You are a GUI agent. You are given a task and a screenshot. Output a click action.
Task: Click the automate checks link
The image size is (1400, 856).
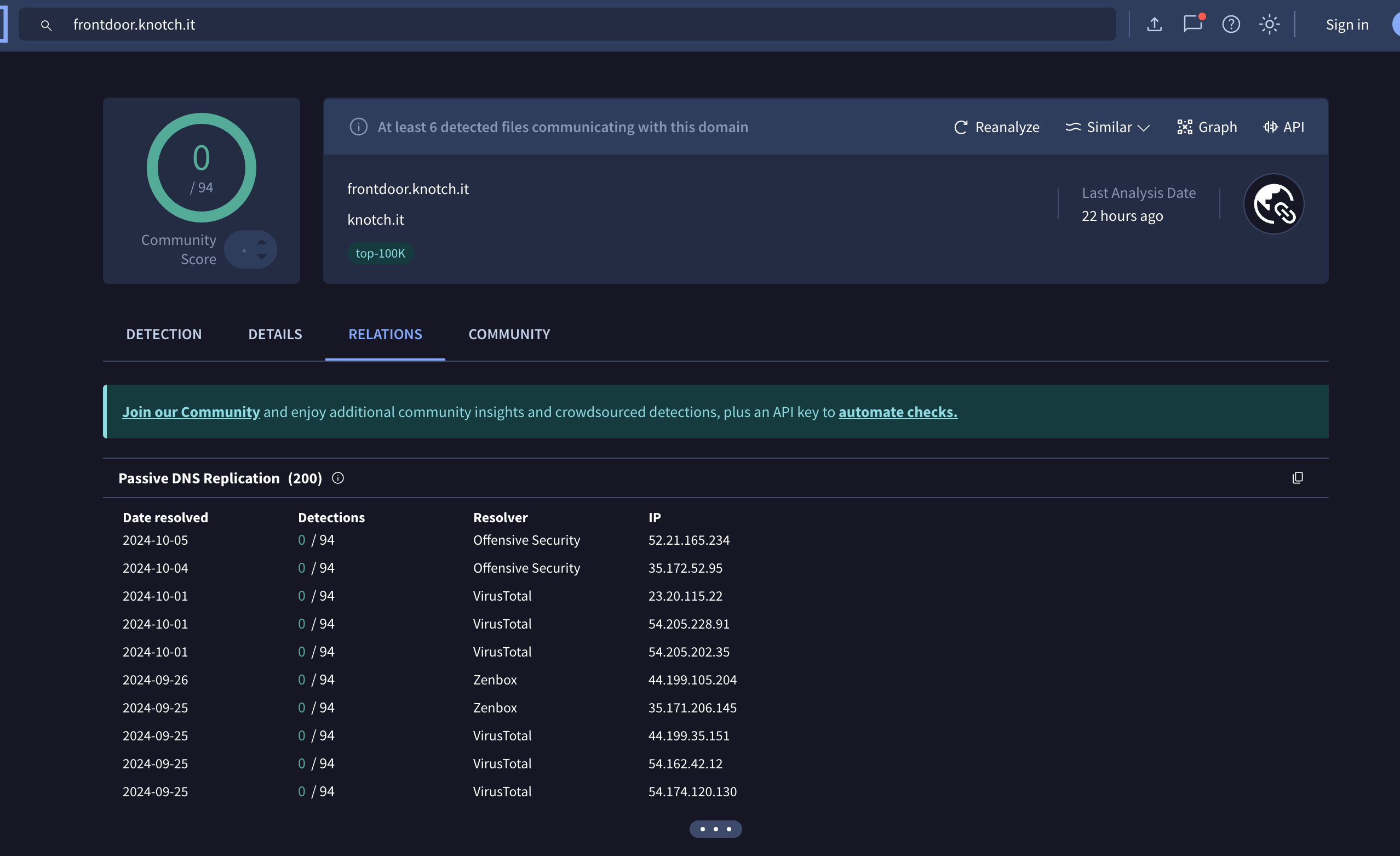898,412
